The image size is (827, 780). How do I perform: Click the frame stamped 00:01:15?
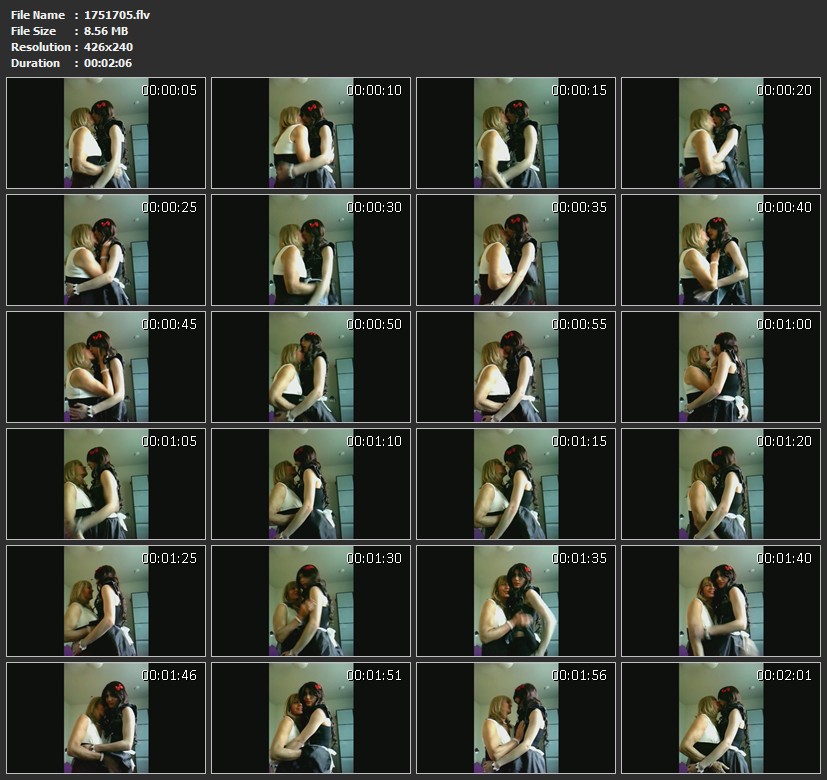pyautogui.click(x=516, y=484)
